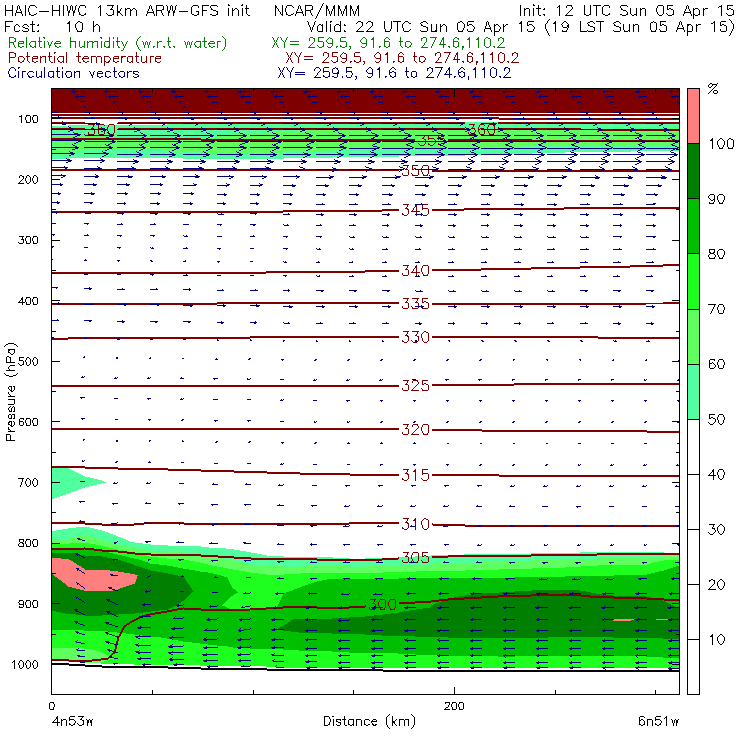
Task: Click the colorbar value 20
Action: [x=716, y=584]
